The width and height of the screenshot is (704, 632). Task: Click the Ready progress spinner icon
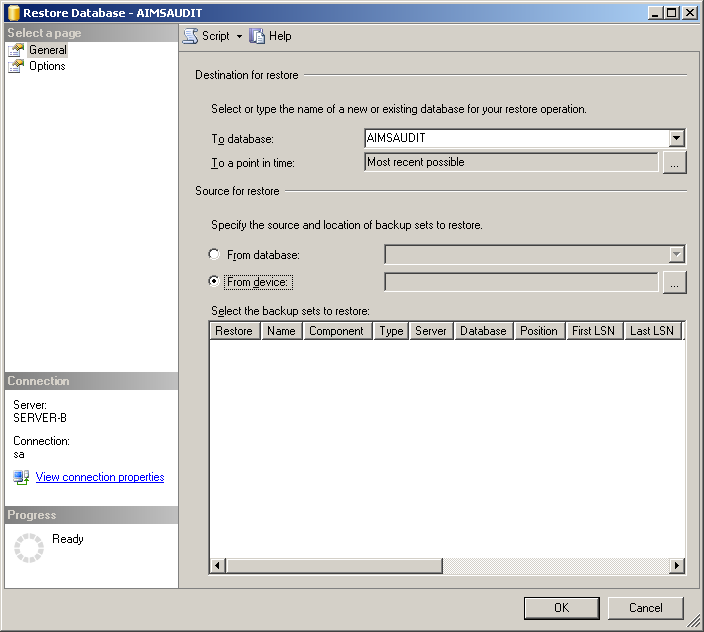coord(29,548)
